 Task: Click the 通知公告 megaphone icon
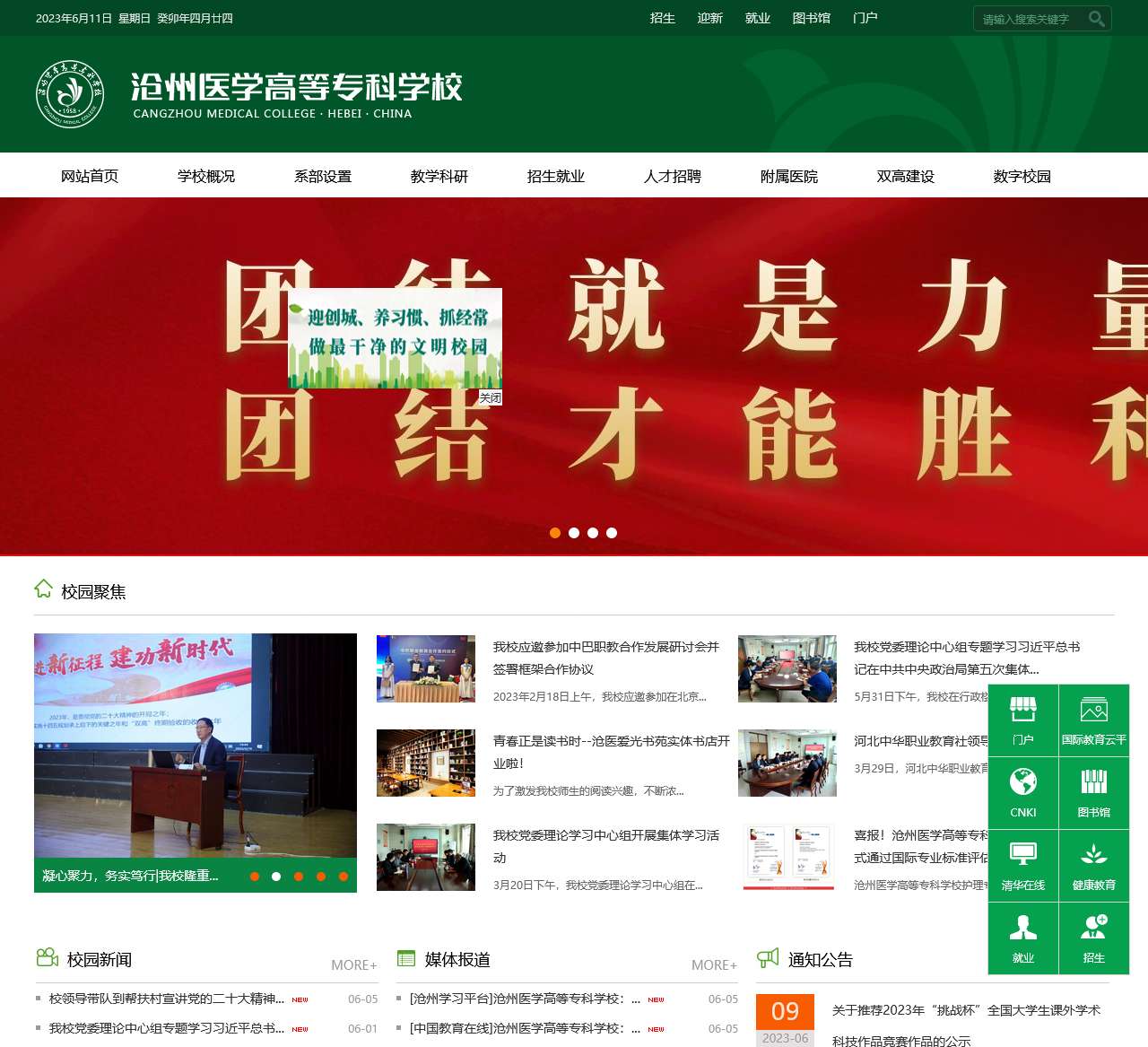pyautogui.click(x=768, y=958)
